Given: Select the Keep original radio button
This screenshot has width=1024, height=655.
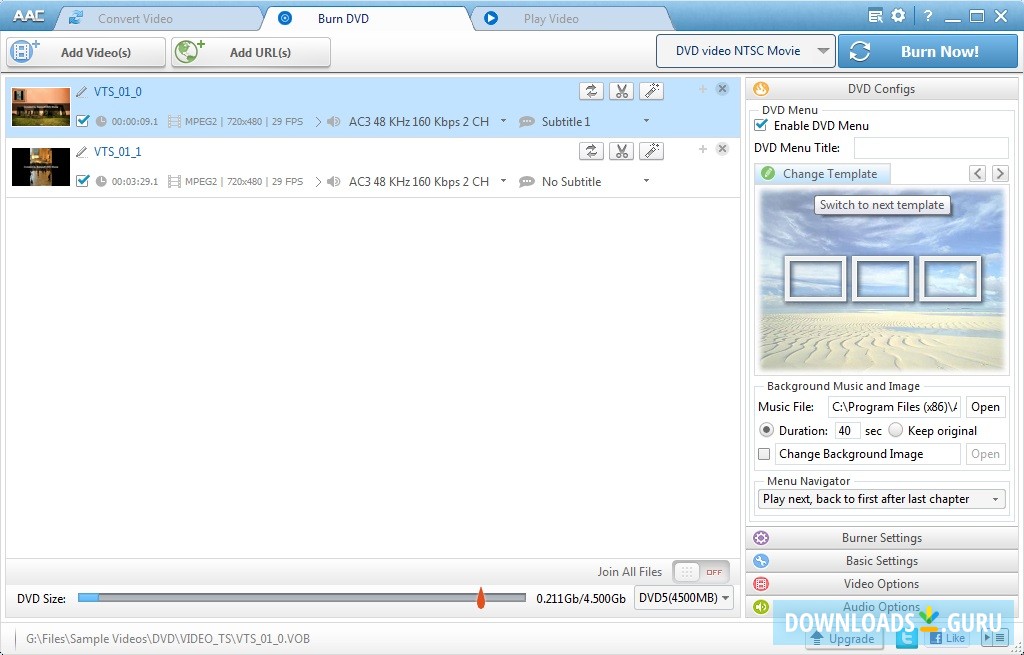Looking at the screenshot, I should coord(895,430).
